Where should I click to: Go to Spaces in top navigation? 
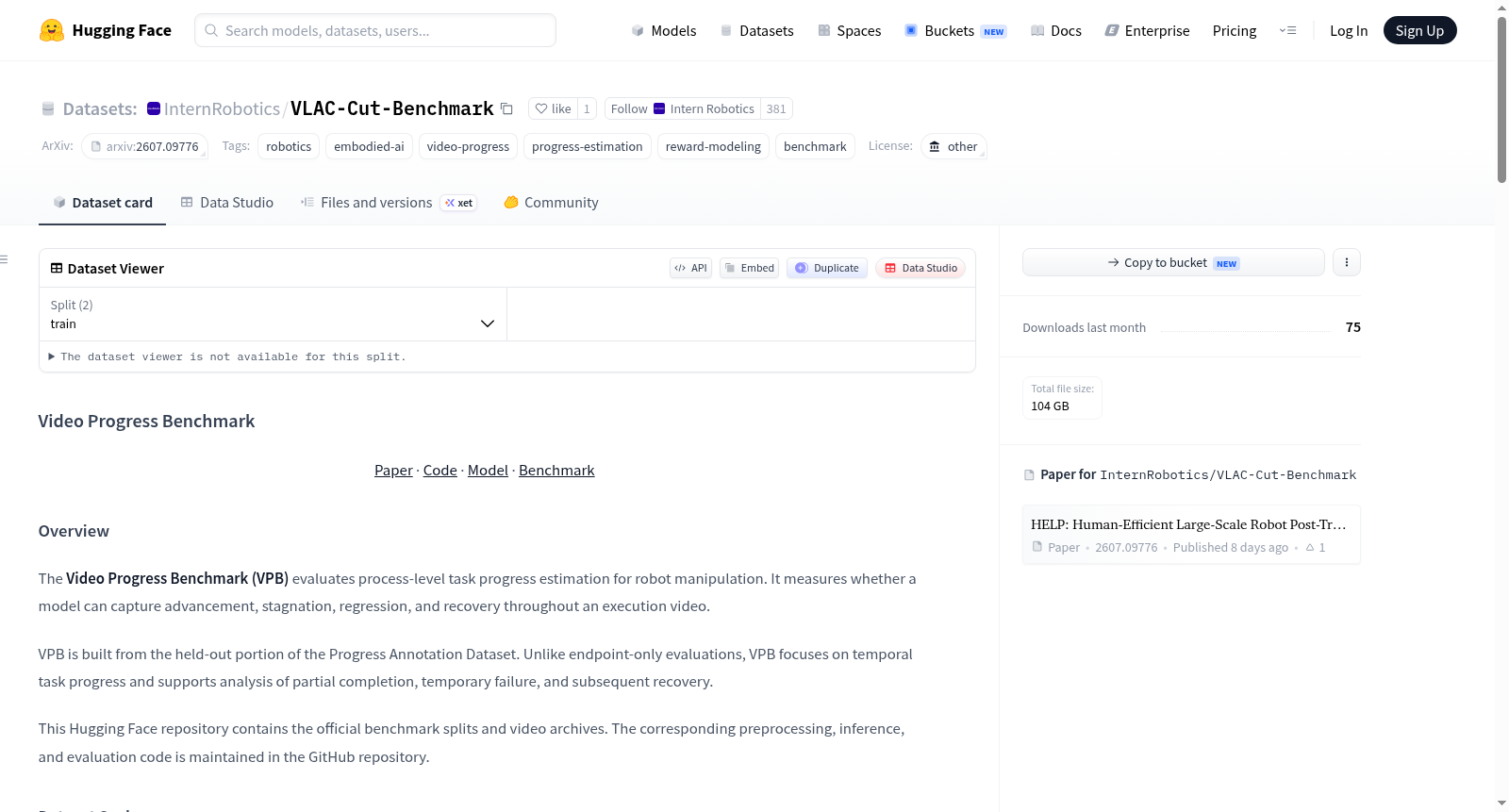849,30
